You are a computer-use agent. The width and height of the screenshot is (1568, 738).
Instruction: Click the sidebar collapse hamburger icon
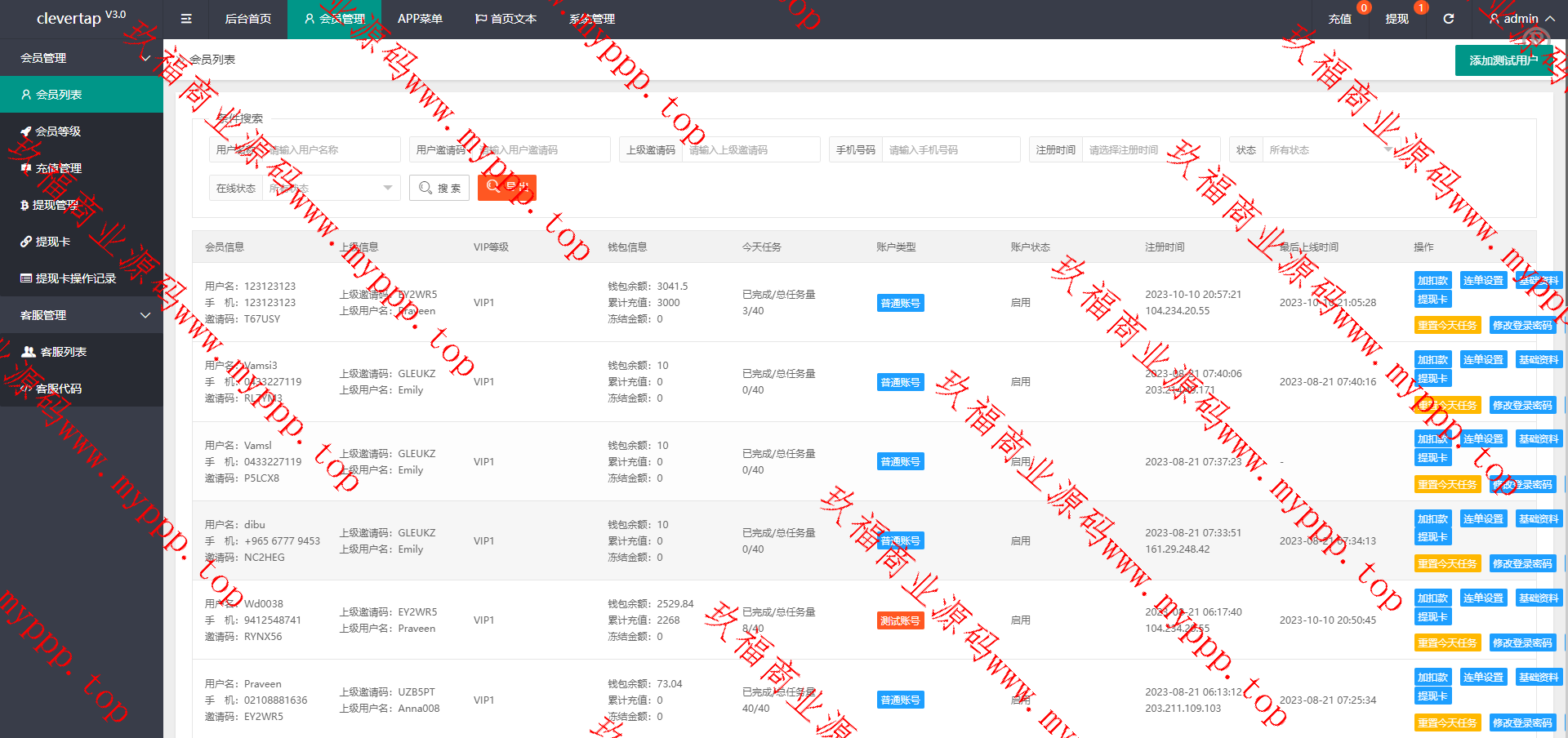point(186,19)
